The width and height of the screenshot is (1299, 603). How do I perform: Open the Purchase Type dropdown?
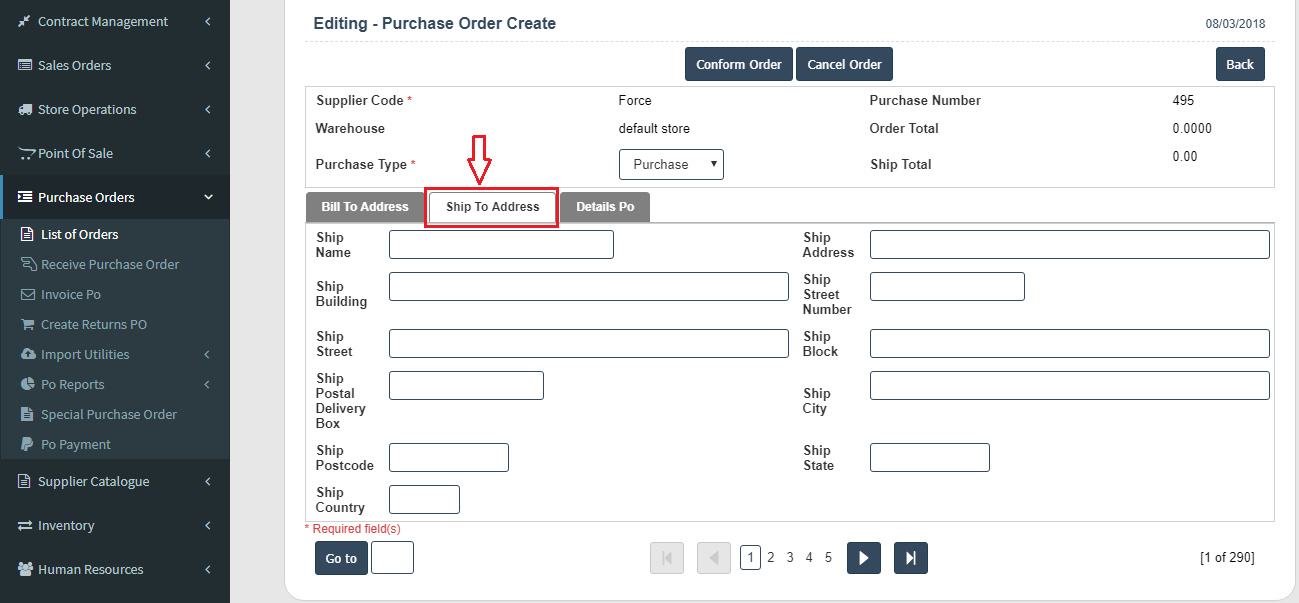[x=671, y=165]
